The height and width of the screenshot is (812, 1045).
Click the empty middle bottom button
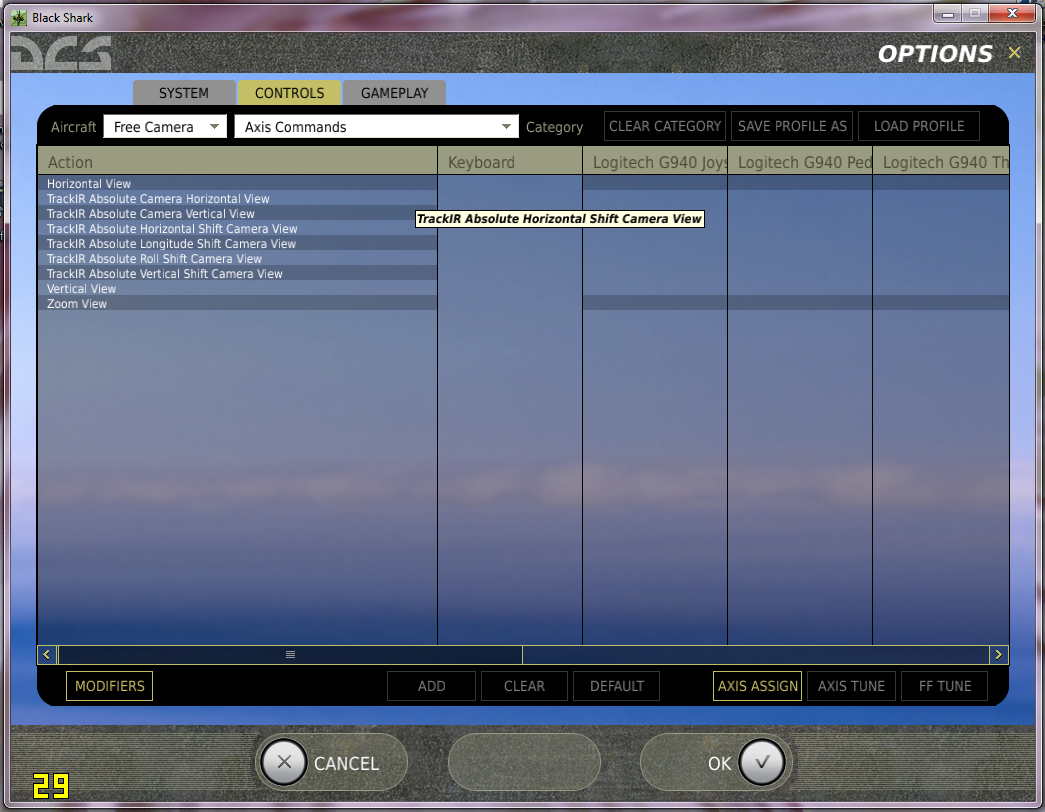pyautogui.click(x=524, y=762)
